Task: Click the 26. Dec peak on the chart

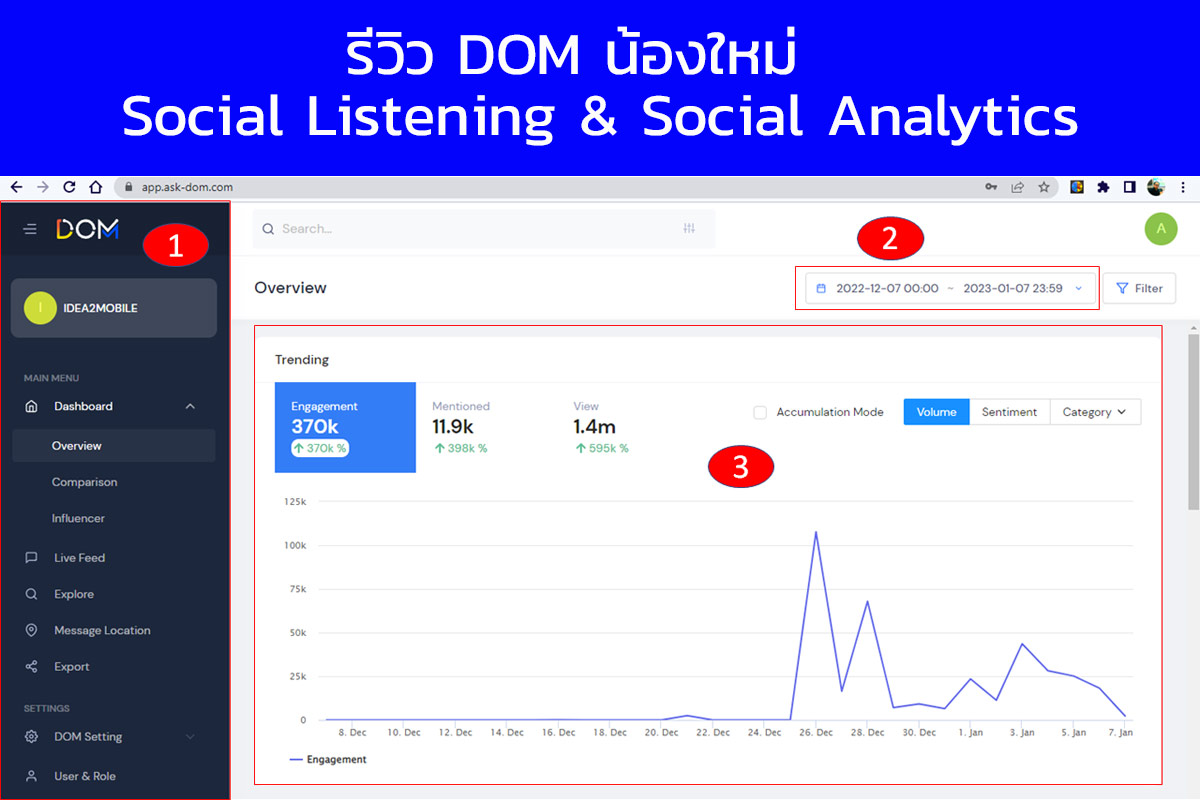Action: 816,532
